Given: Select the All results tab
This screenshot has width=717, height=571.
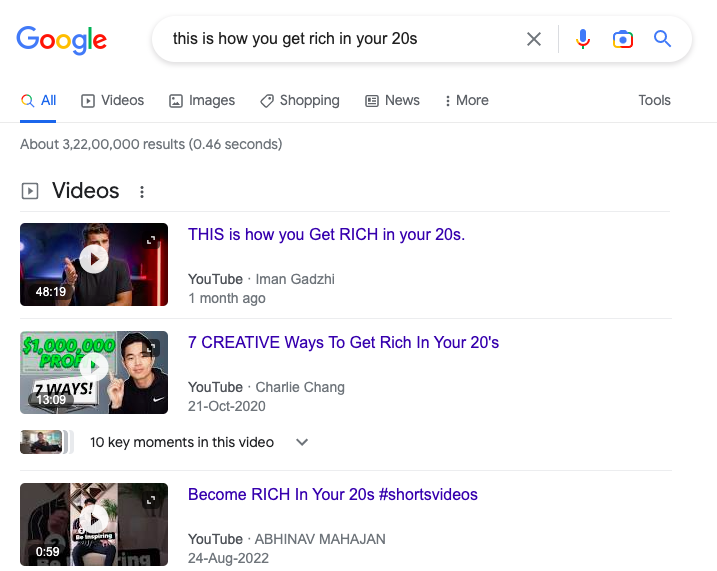Looking at the screenshot, I should tap(38, 101).
